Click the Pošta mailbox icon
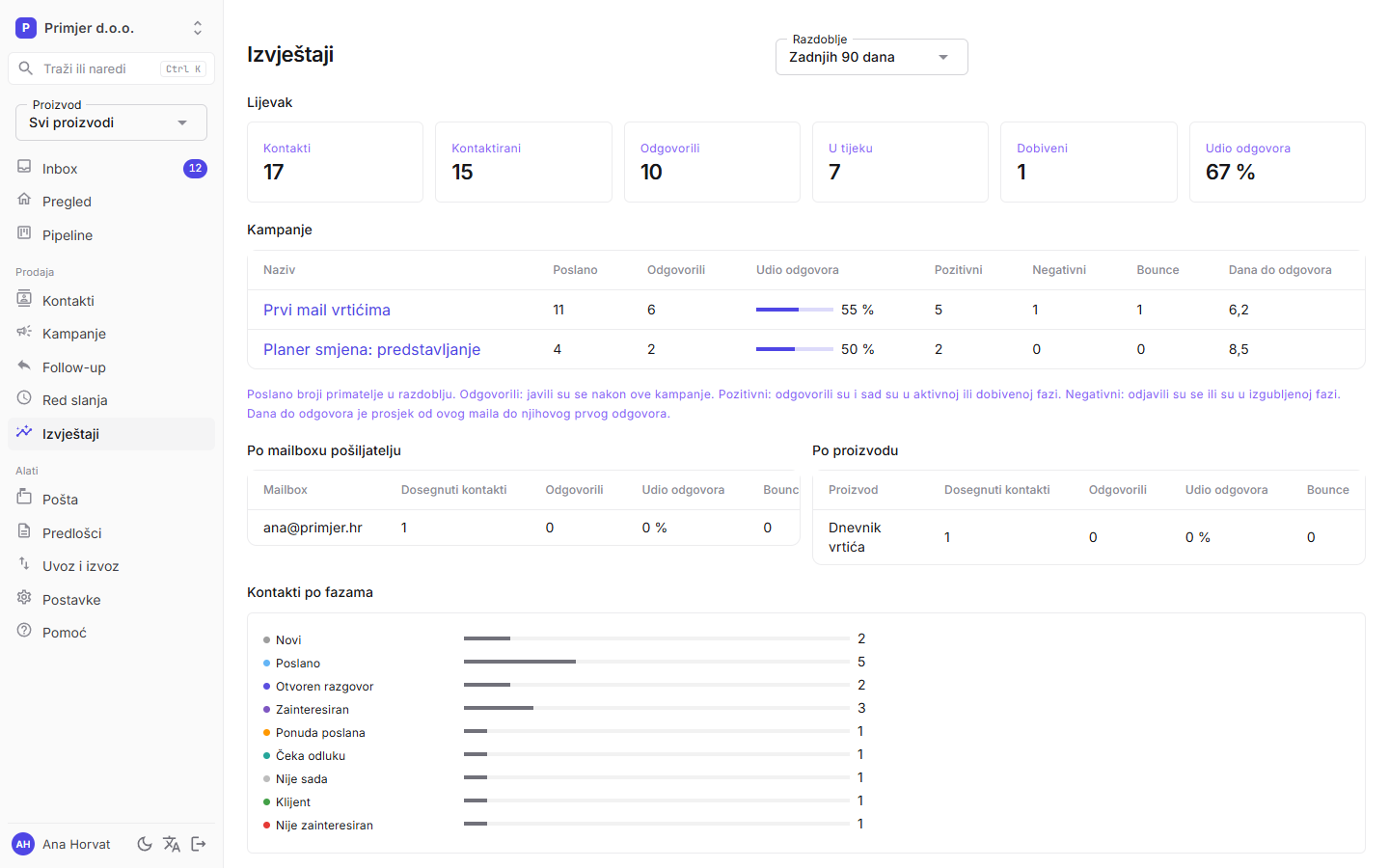 point(24,498)
